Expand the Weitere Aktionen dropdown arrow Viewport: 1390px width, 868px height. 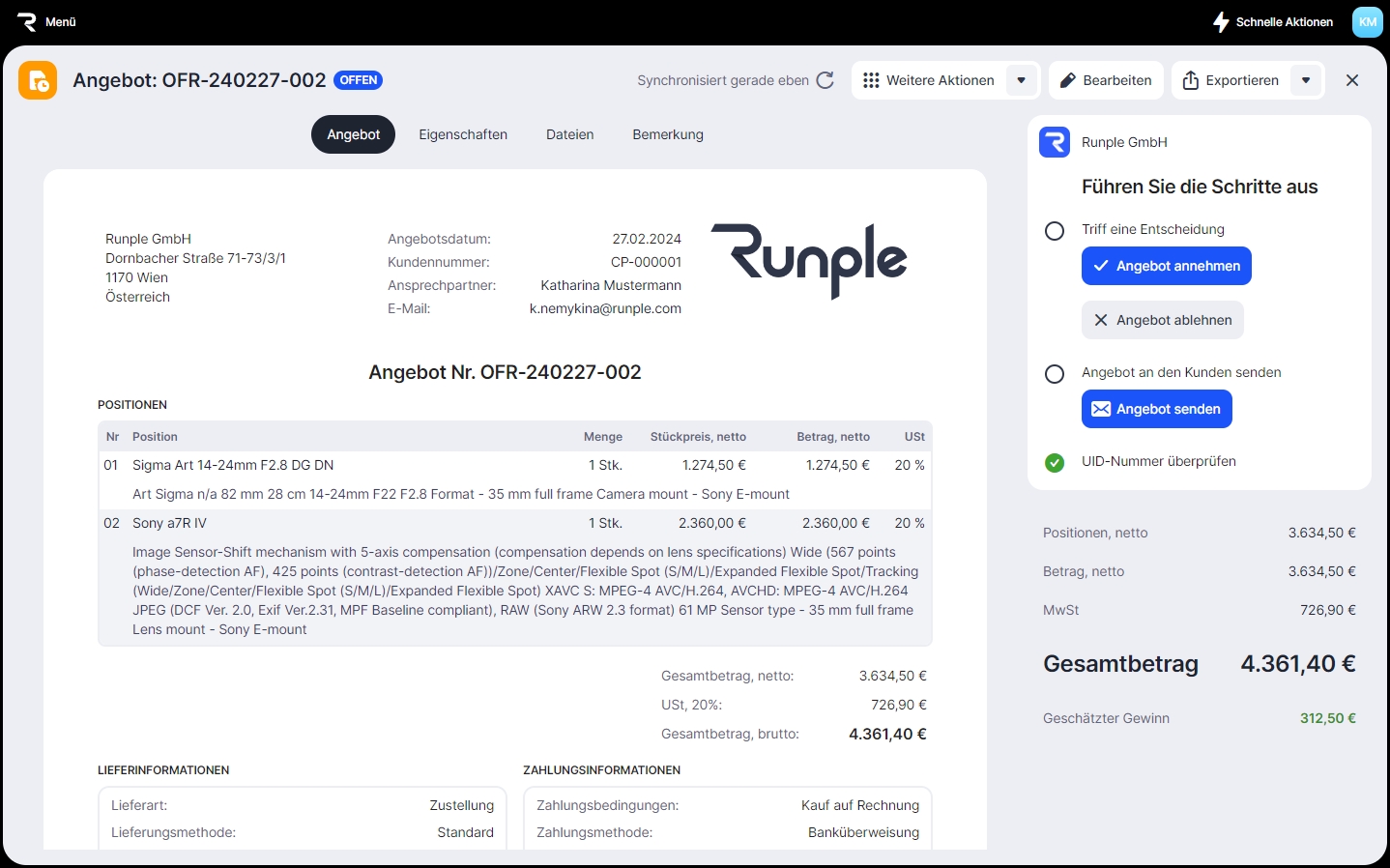1022,80
